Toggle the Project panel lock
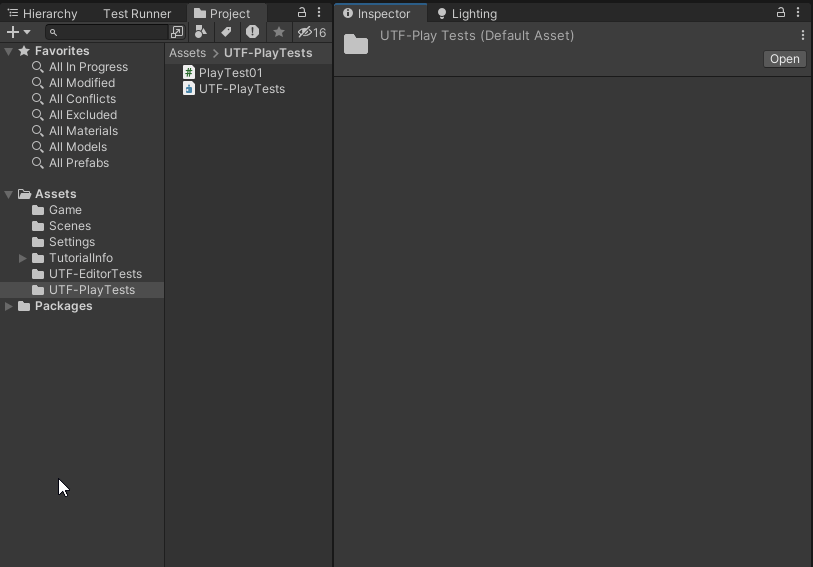The width and height of the screenshot is (813, 567). click(x=301, y=12)
